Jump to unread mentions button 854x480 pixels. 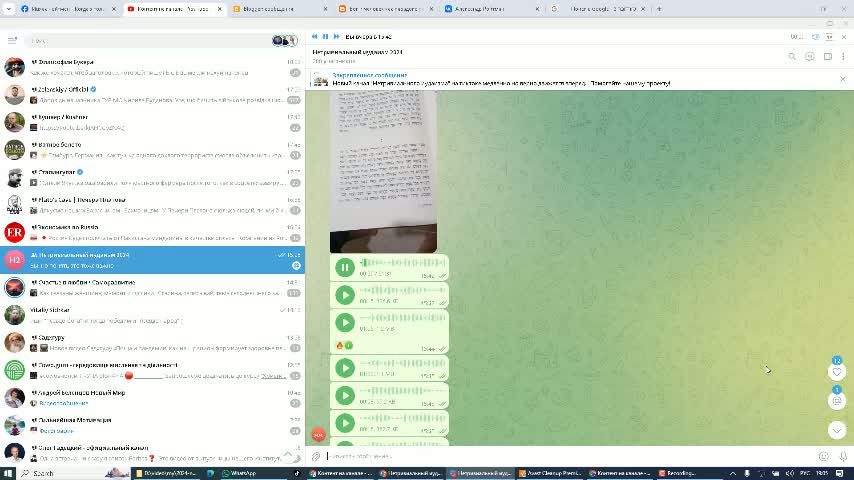pyautogui.click(x=837, y=400)
